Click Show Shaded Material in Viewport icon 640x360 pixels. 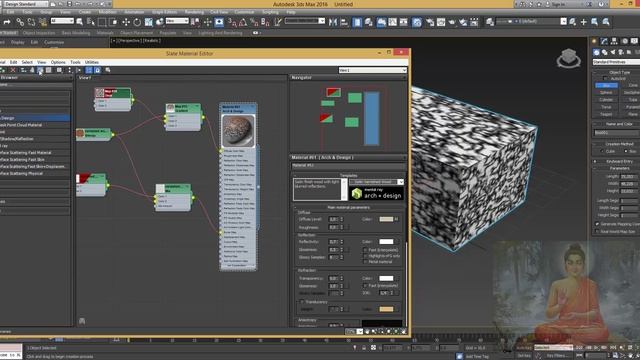(x=40, y=70)
